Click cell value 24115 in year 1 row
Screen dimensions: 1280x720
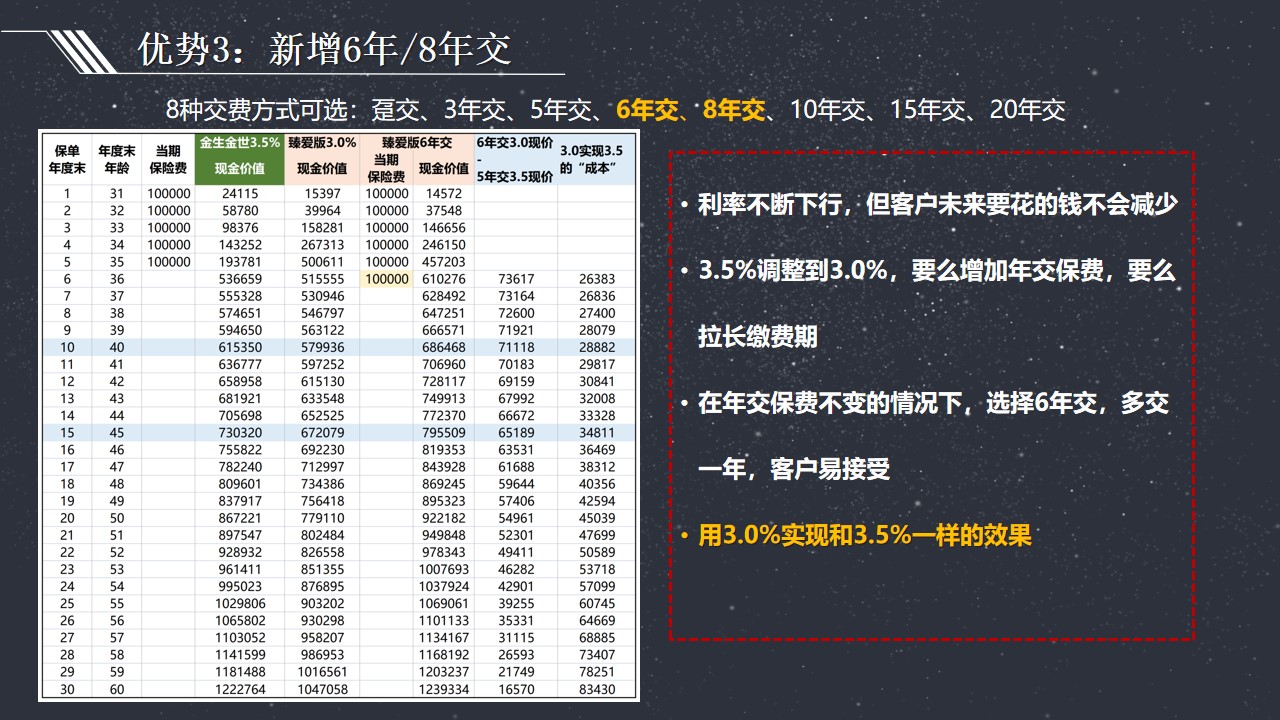point(239,194)
